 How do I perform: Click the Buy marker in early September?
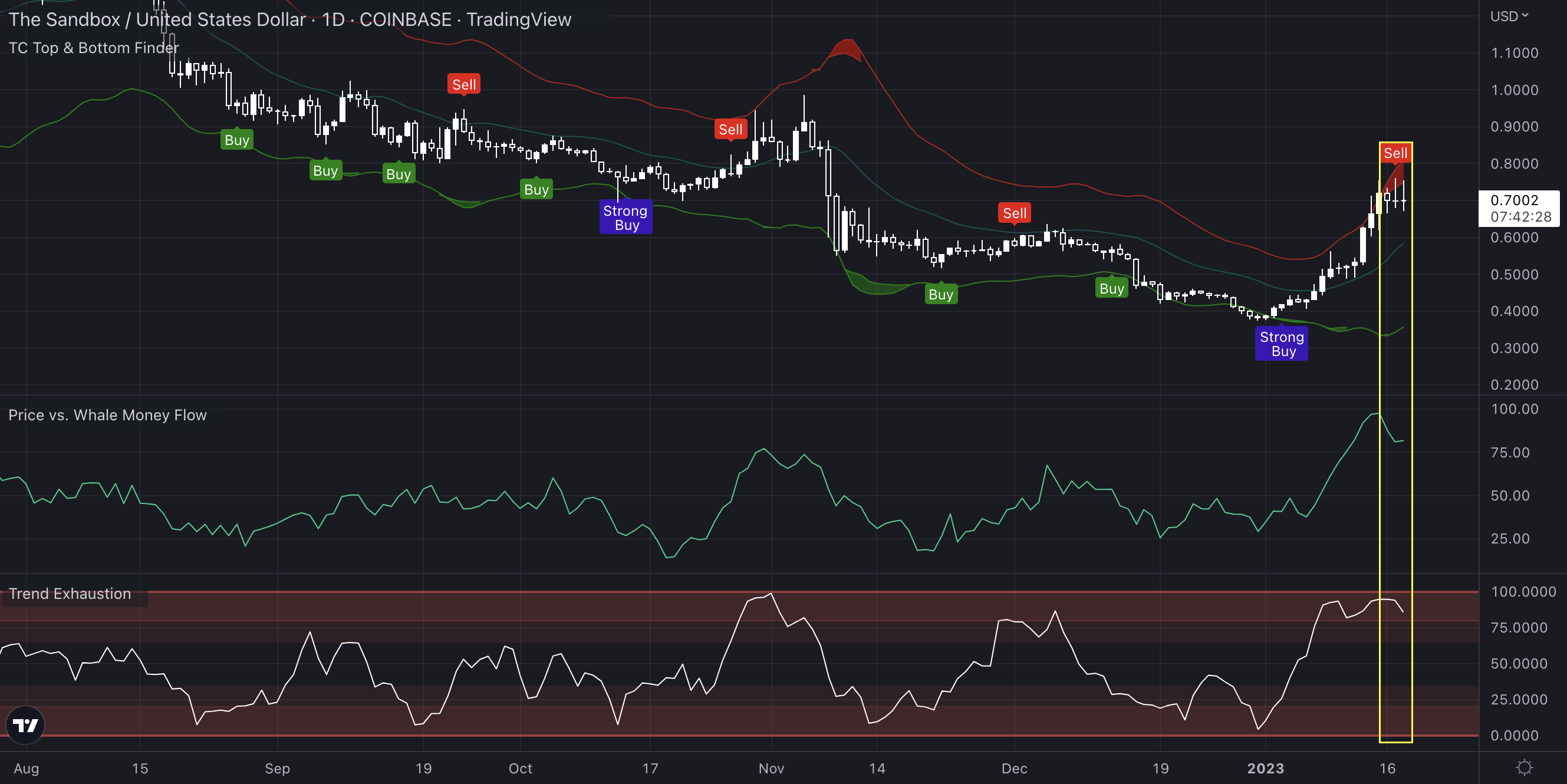pyautogui.click(x=325, y=170)
